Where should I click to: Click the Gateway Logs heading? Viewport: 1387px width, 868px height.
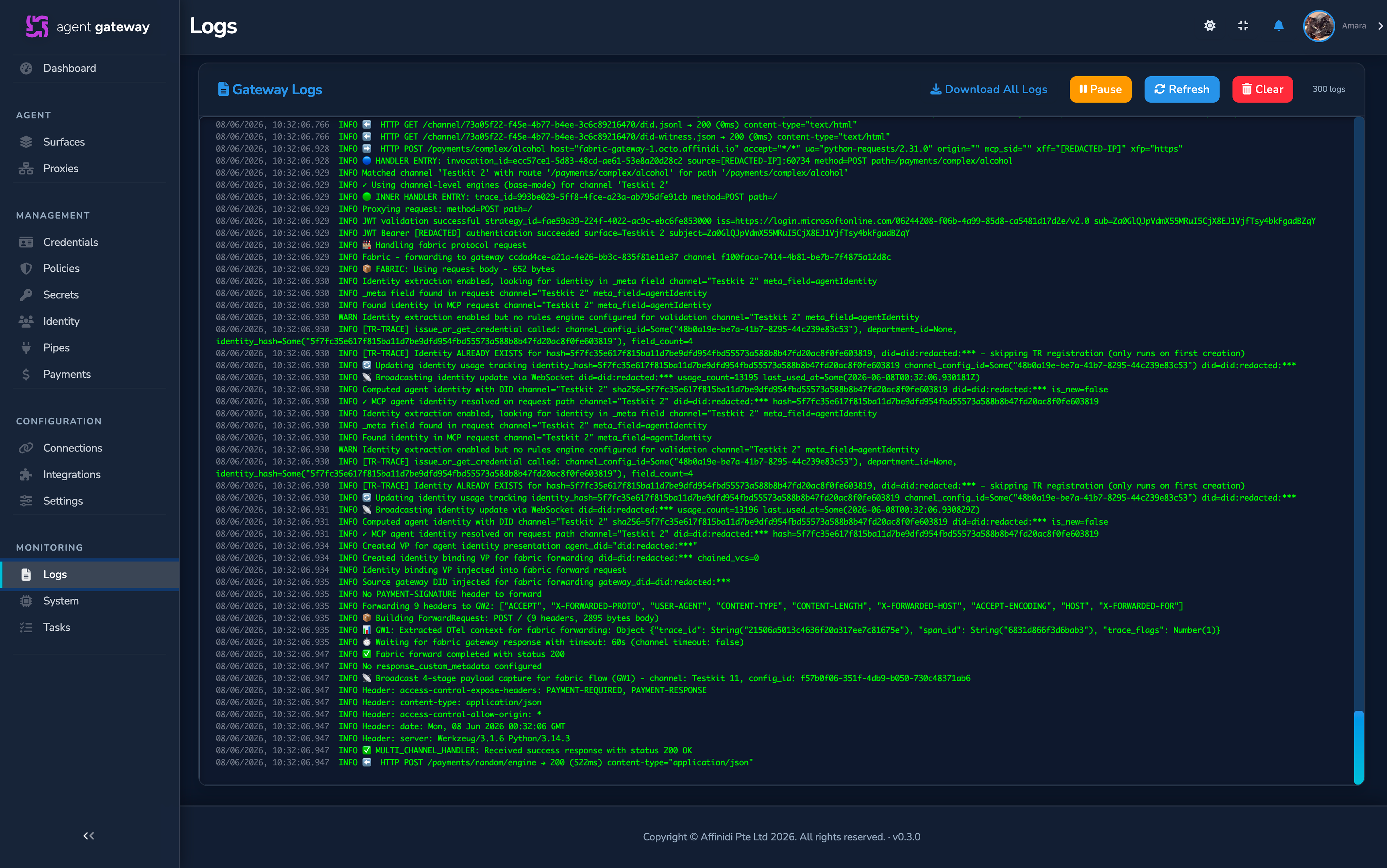[x=277, y=90]
